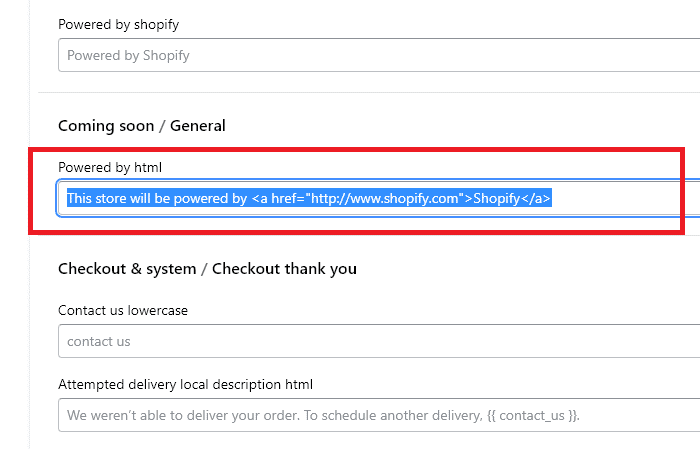Viewport: 700px width, 449px height.
Task: Click 'Checkout thank you' in the heading
Action: click(x=284, y=269)
